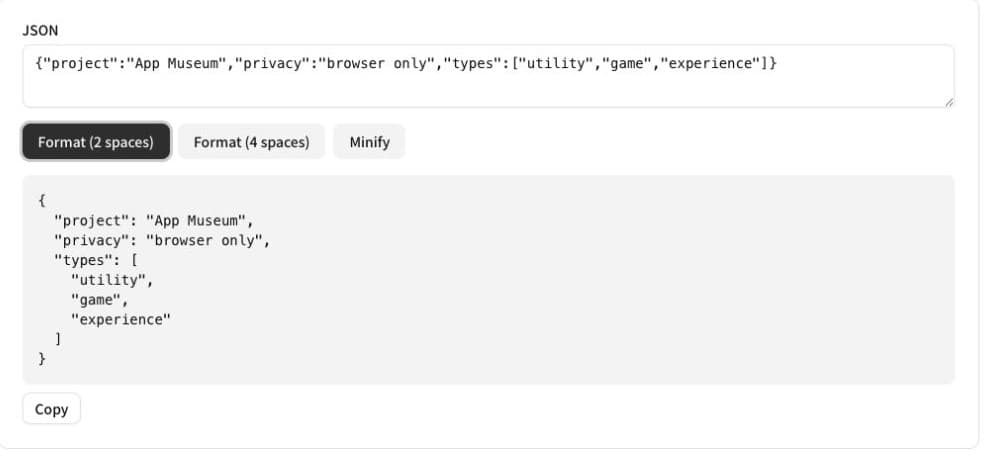Click the "game" array item in output

100,300
